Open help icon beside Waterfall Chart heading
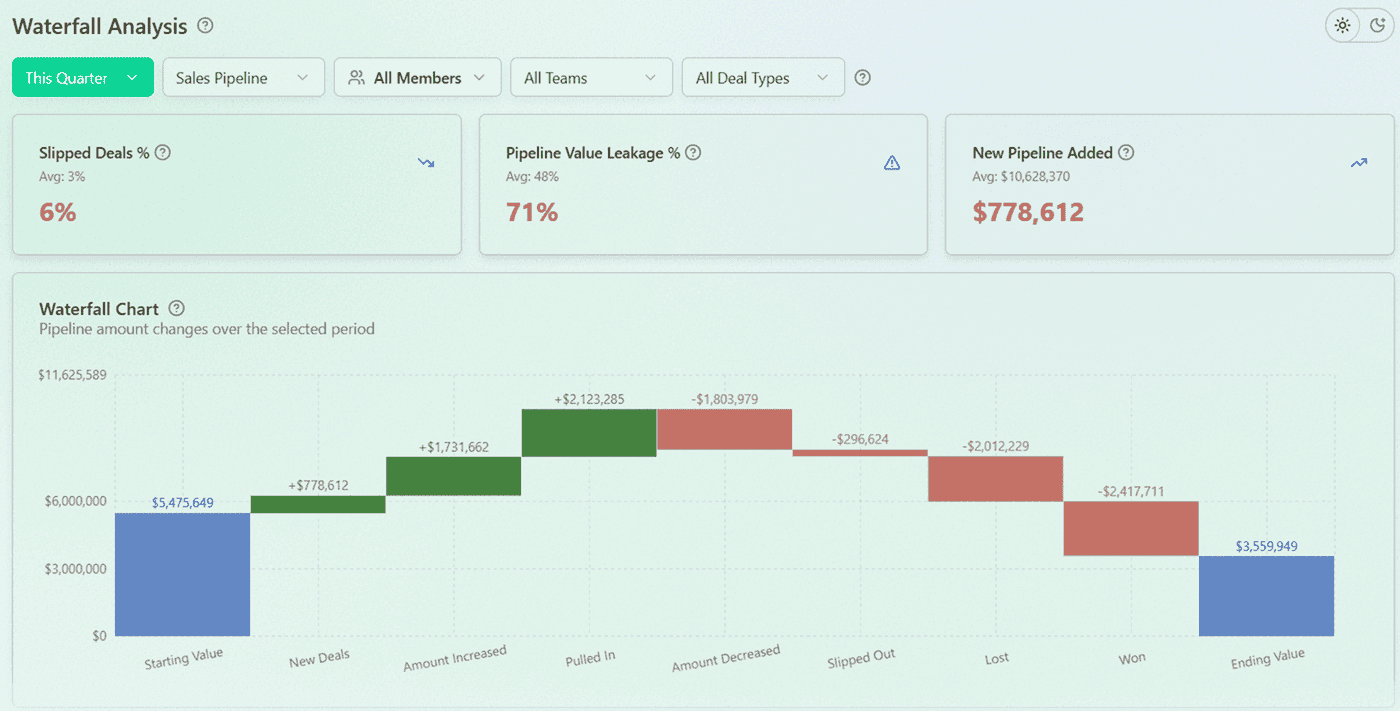This screenshot has width=1400, height=711. (x=177, y=308)
